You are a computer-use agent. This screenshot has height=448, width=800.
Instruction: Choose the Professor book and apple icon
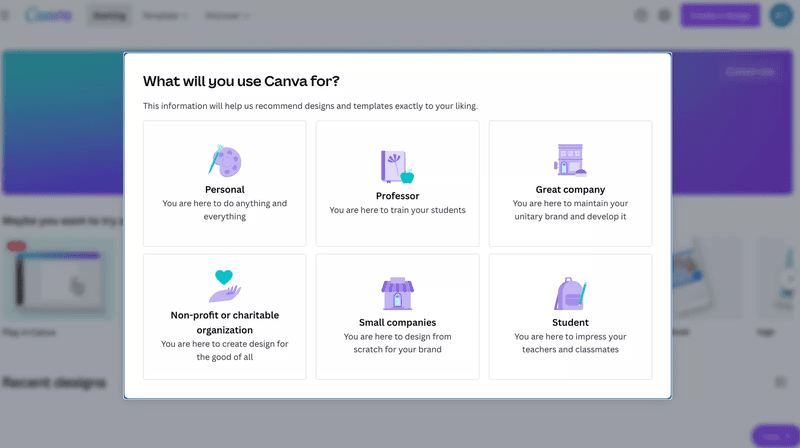click(x=397, y=165)
